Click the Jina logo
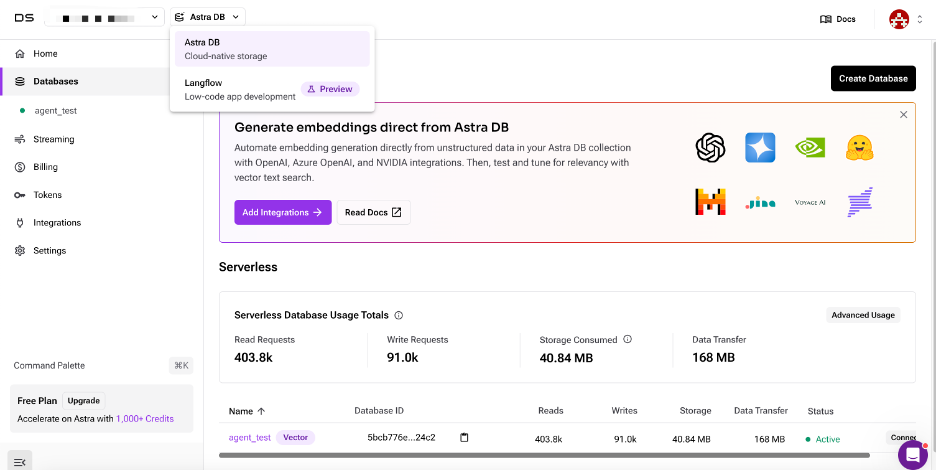The image size is (936, 470). (x=760, y=204)
